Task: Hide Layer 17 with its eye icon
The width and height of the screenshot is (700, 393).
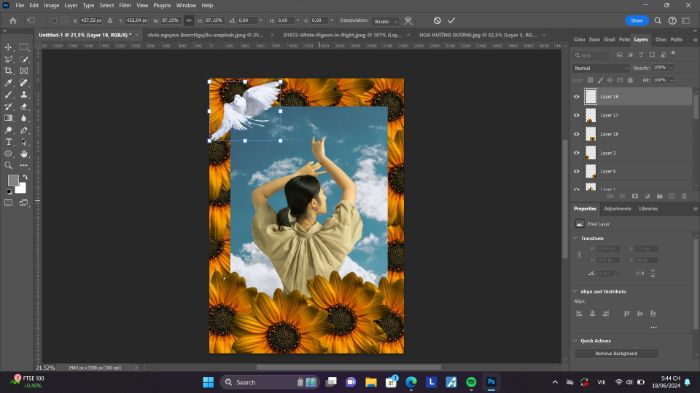Action: [x=577, y=115]
